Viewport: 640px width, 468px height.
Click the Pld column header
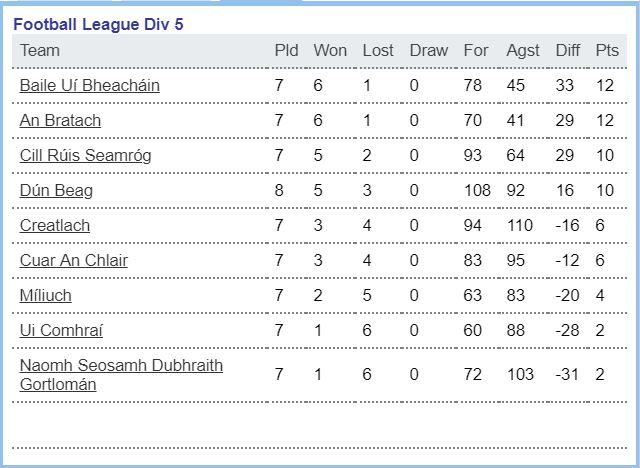(287, 51)
